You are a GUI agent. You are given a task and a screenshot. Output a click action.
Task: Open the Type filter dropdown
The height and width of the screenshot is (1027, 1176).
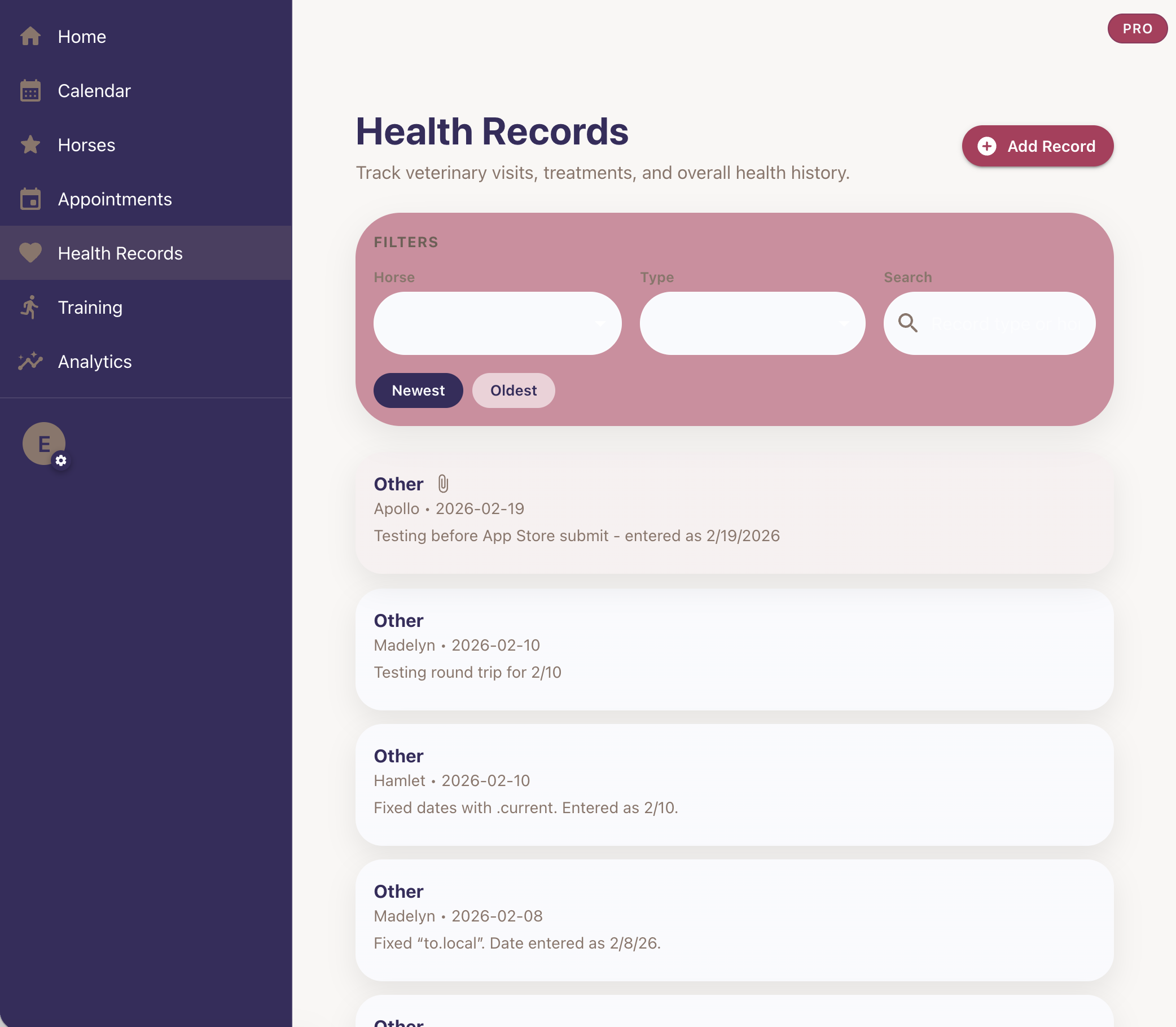752,323
